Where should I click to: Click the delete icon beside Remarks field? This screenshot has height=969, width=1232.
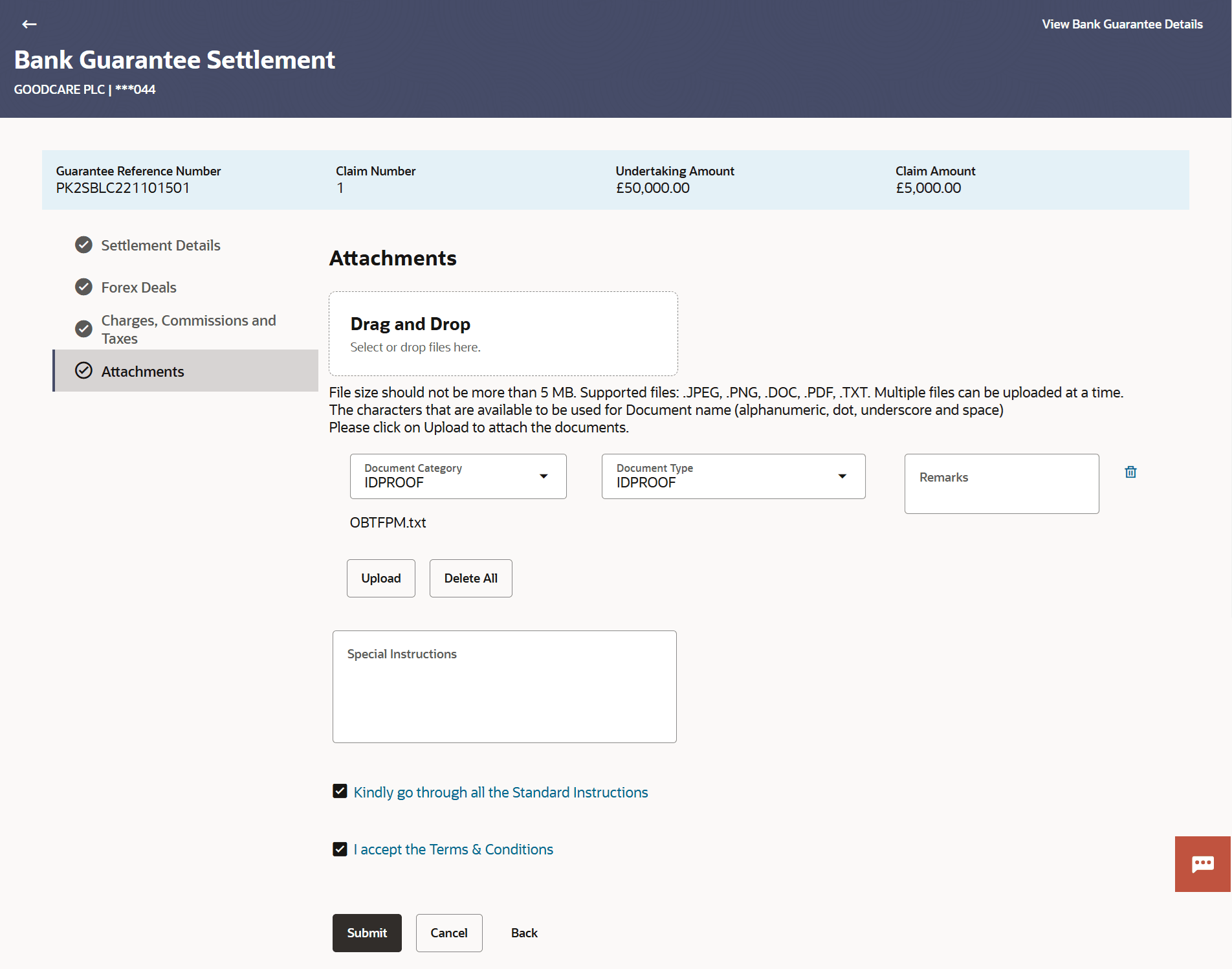1130,472
